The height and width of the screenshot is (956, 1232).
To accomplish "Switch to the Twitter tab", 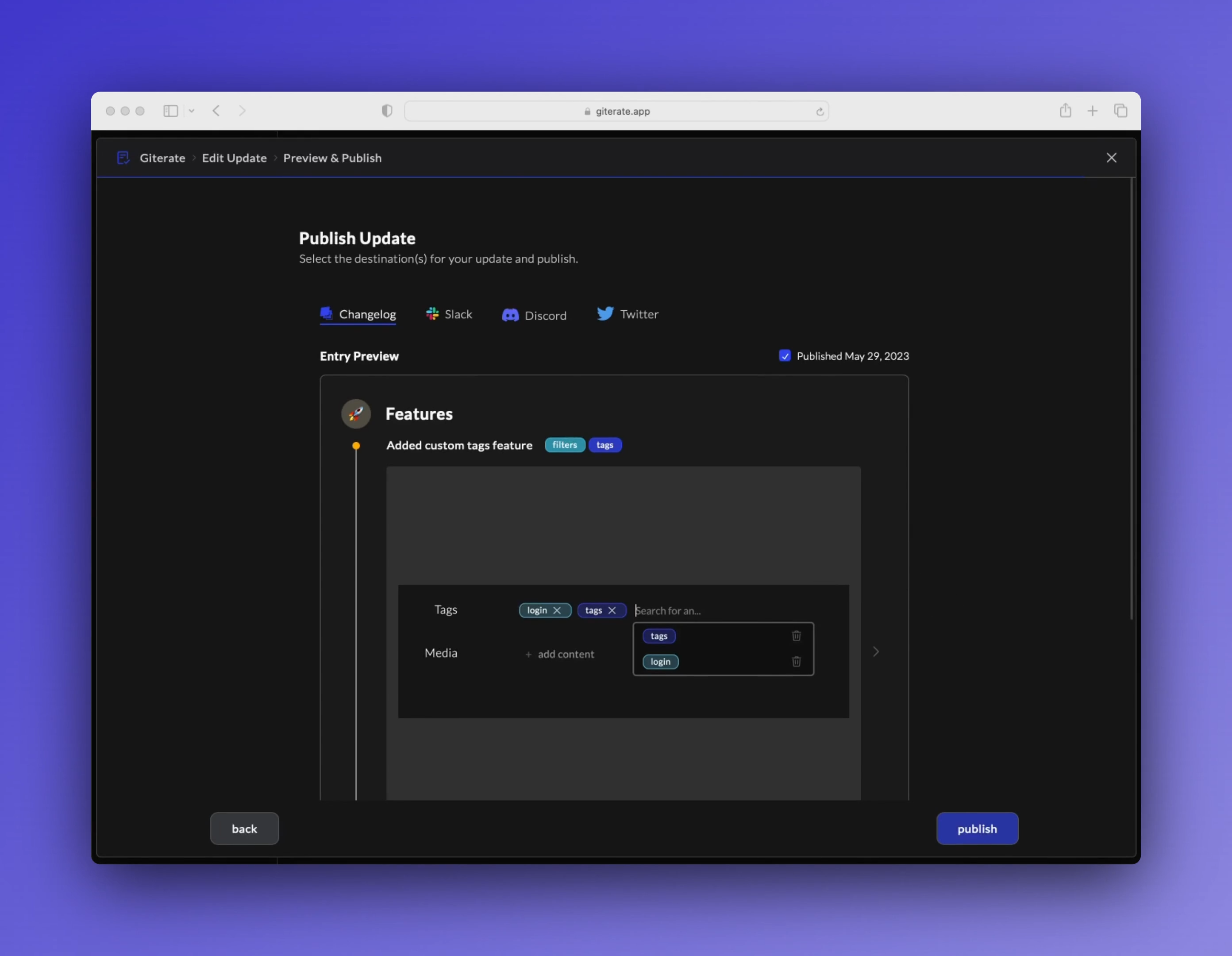I will click(x=628, y=314).
